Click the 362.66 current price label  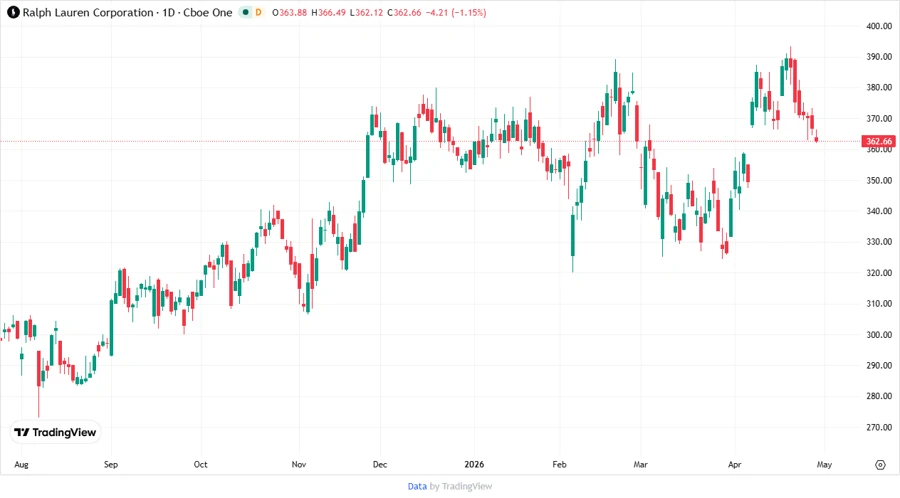[x=879, y=141]
